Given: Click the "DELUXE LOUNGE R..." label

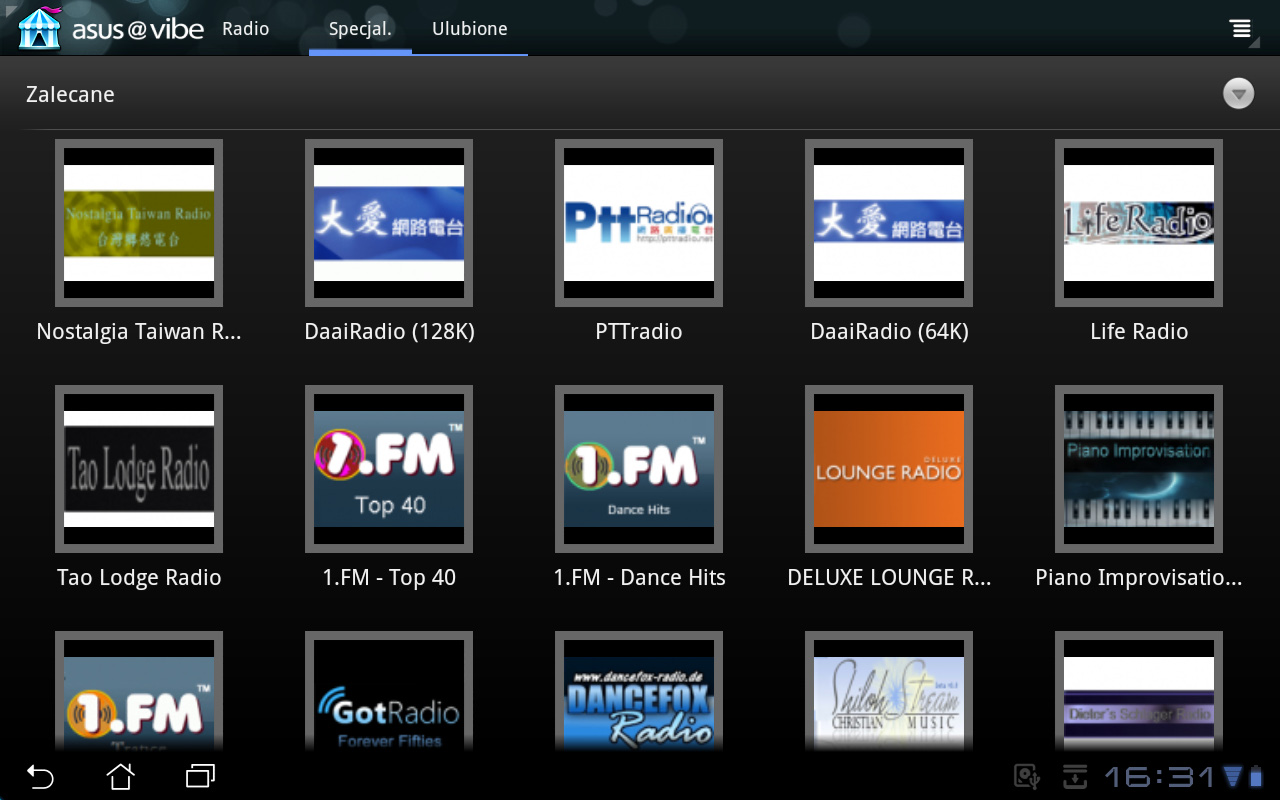Looking at the screenshot, I should pyautogui.click(x=889, y=578).
